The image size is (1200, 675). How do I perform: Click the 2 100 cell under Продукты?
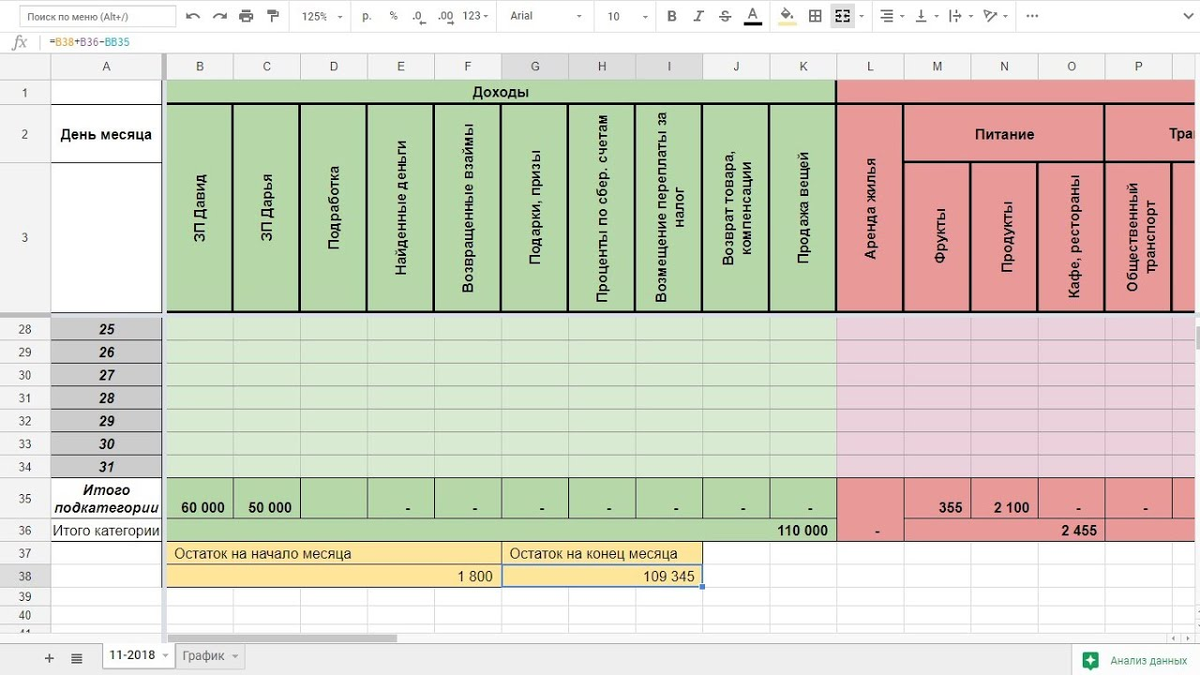click(1004, 498)
